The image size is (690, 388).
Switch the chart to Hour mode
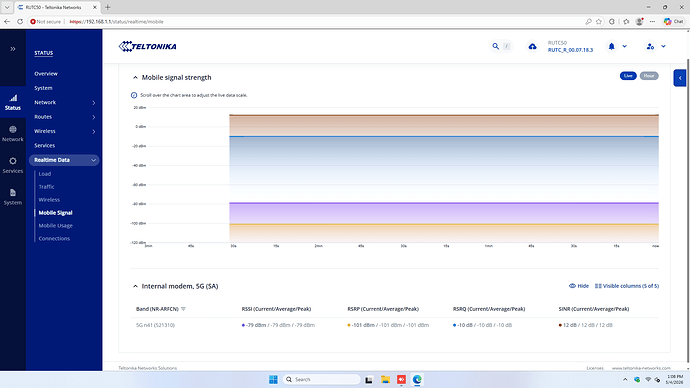coord(649,76)
